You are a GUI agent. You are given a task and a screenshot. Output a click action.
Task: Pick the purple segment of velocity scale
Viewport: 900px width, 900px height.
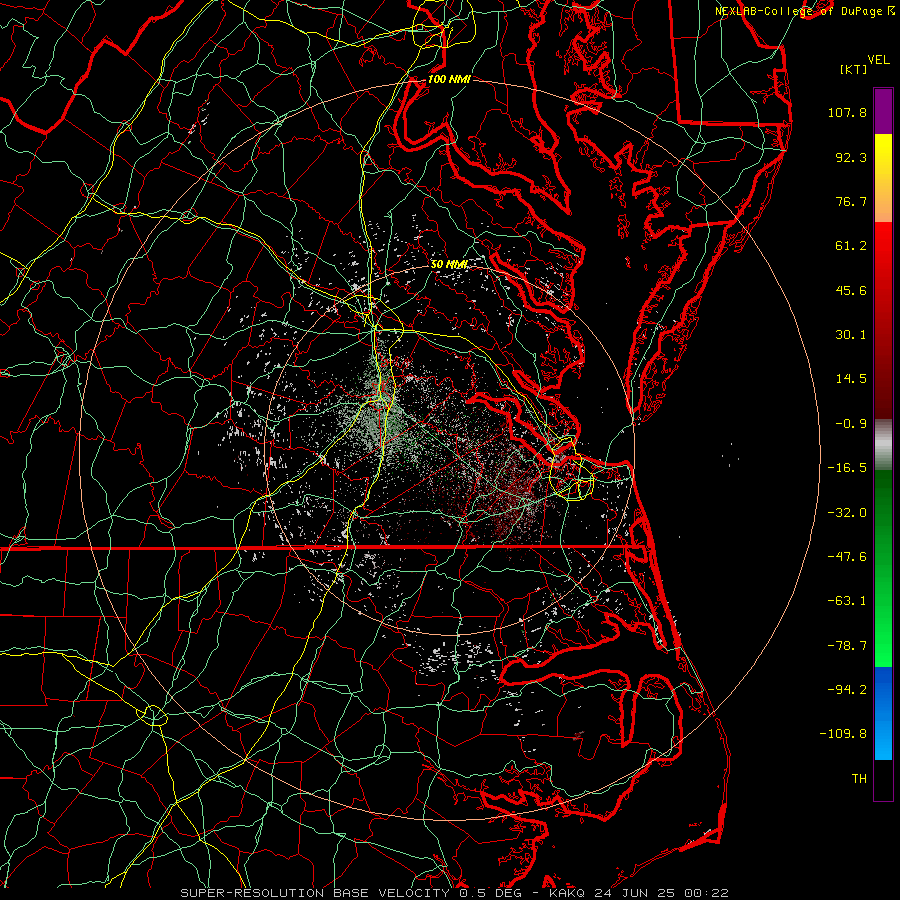pos(883,111)
